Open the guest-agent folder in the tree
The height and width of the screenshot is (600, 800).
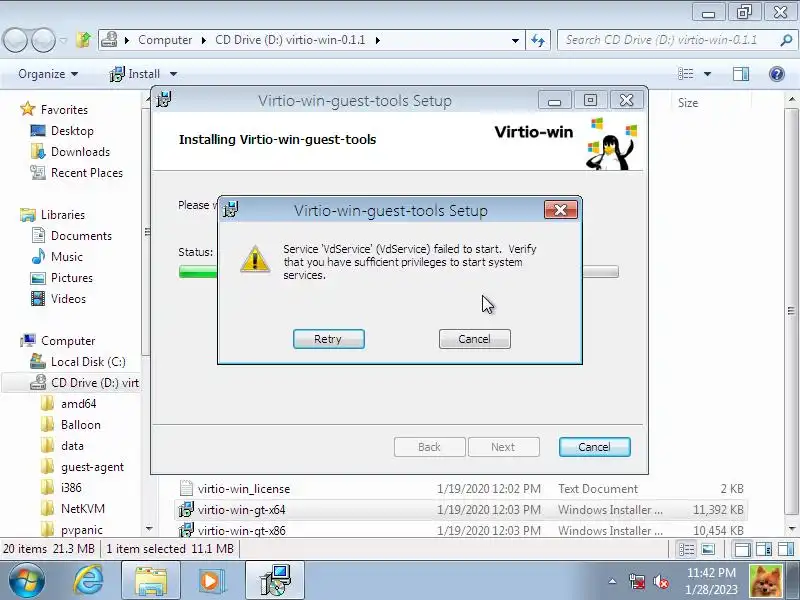click(x=82, y=467)
